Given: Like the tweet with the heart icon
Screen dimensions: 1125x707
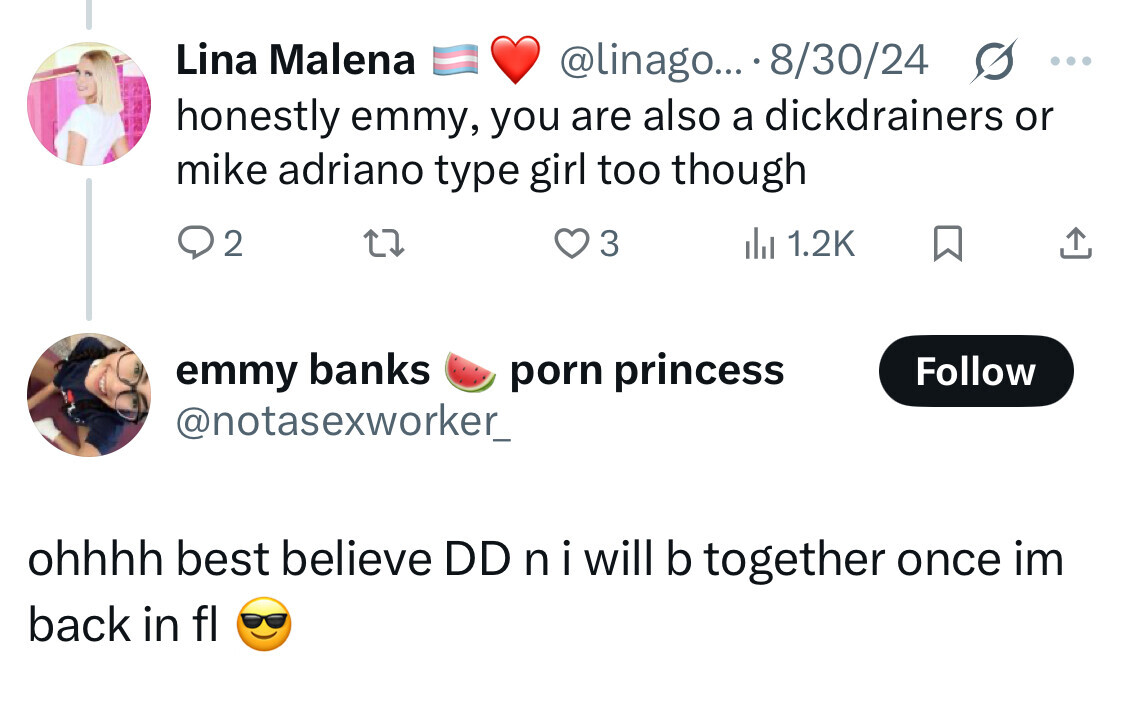Looking at the screenshot, I should tap(572, 243).
